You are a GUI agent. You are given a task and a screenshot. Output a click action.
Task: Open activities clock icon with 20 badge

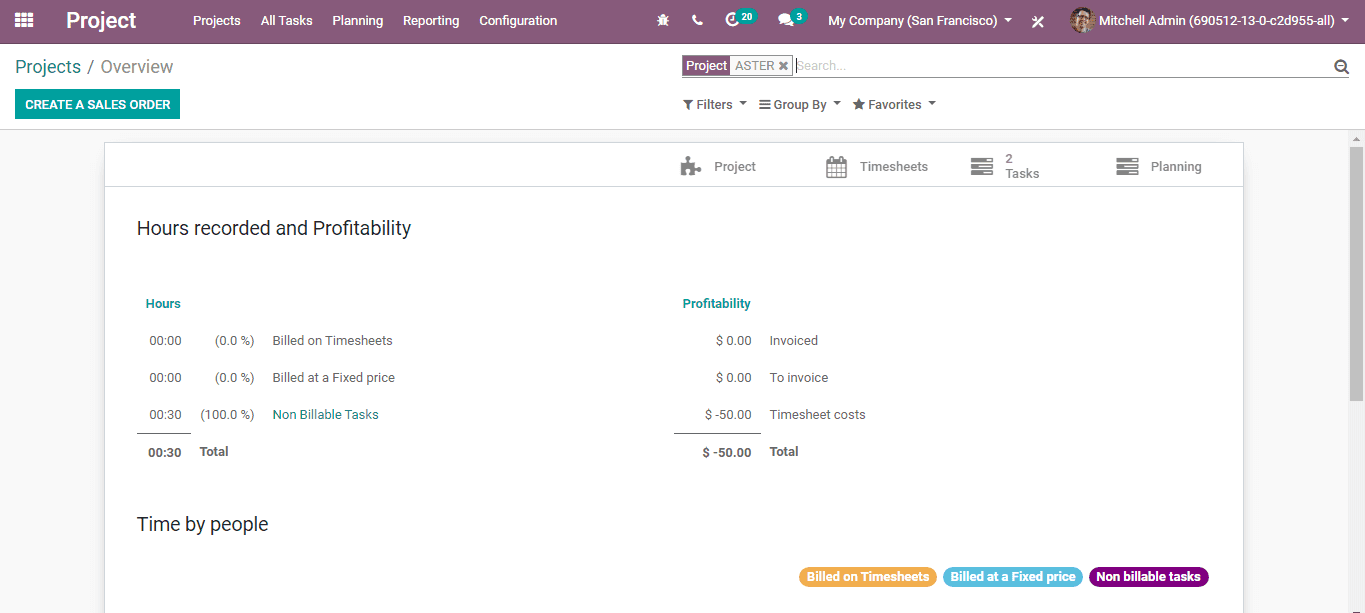(740, 19)
